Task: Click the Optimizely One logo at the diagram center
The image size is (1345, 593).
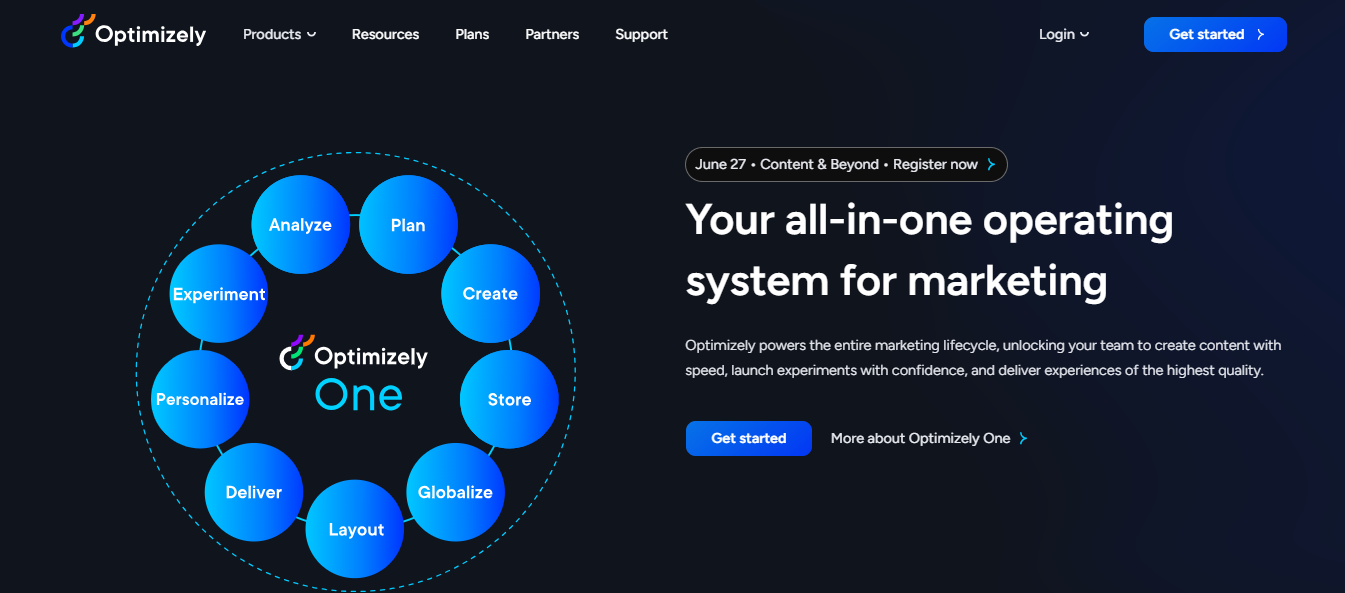Action: point(354,374)
